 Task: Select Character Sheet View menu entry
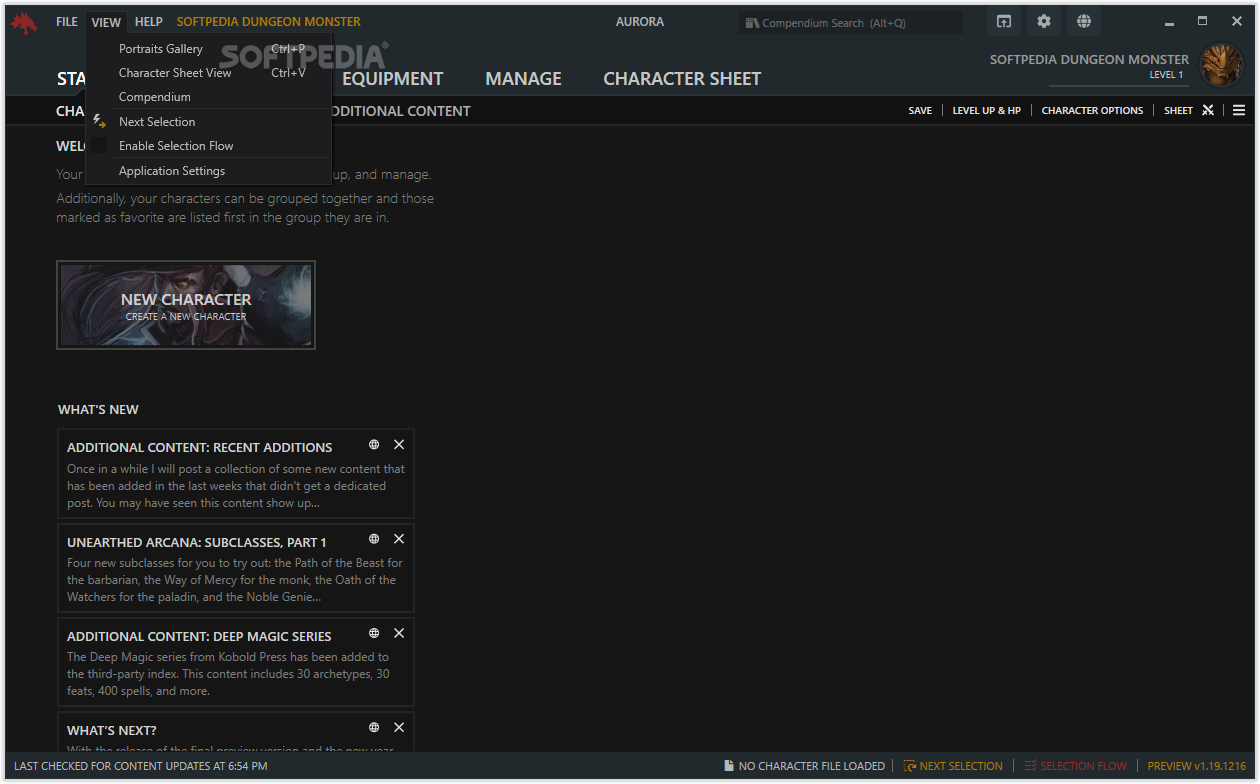click(209, 73)
